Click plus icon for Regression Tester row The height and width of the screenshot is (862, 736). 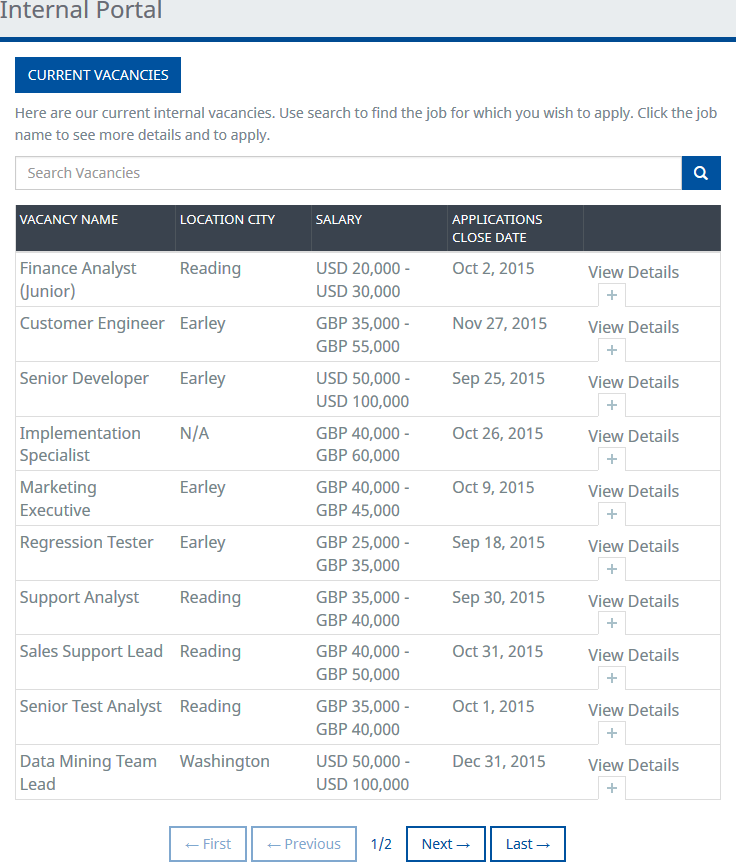pyautogui.click(x=612, y=569)
